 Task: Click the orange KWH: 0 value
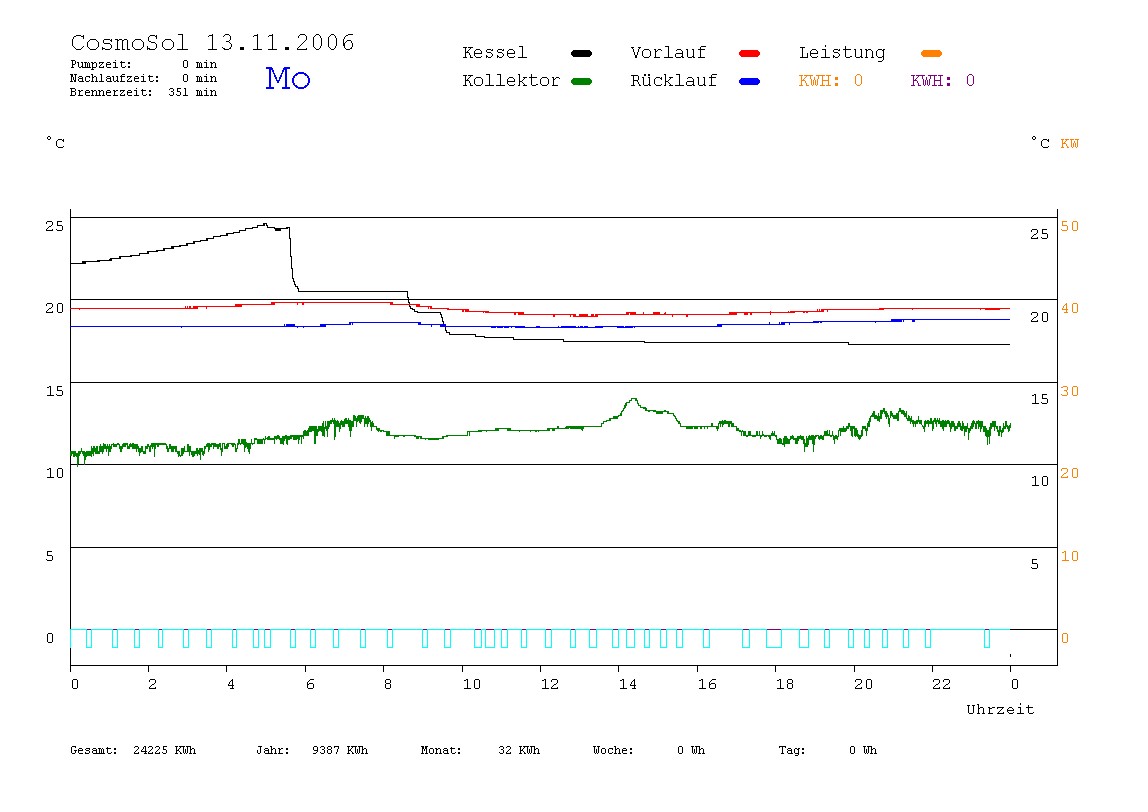(x=831, y=81)
